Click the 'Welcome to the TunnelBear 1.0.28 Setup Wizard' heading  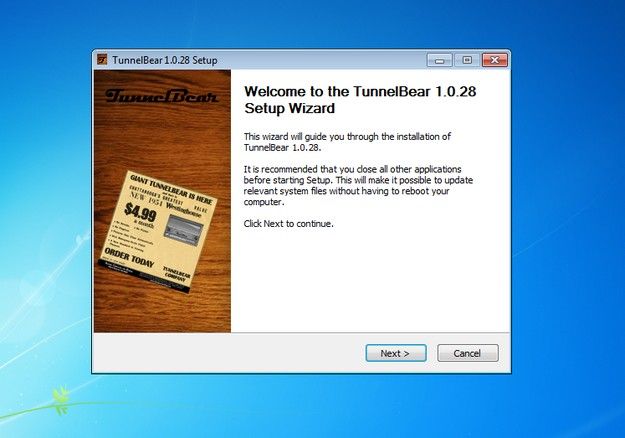(x=360, y=100)
